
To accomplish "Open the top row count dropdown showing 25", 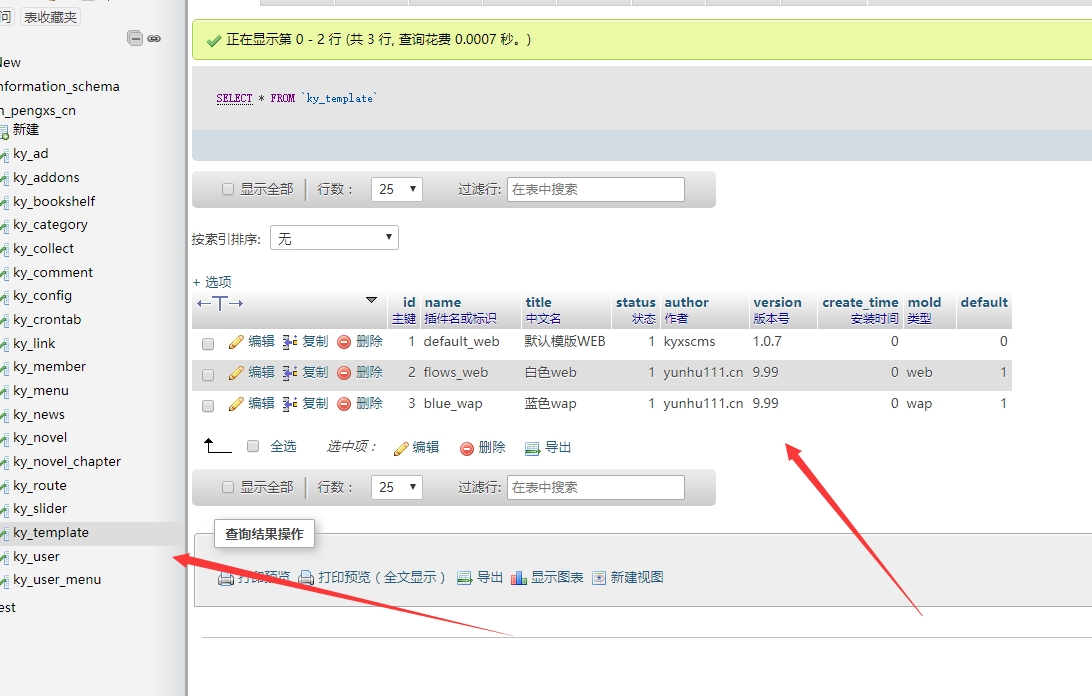I will [396, 189].
